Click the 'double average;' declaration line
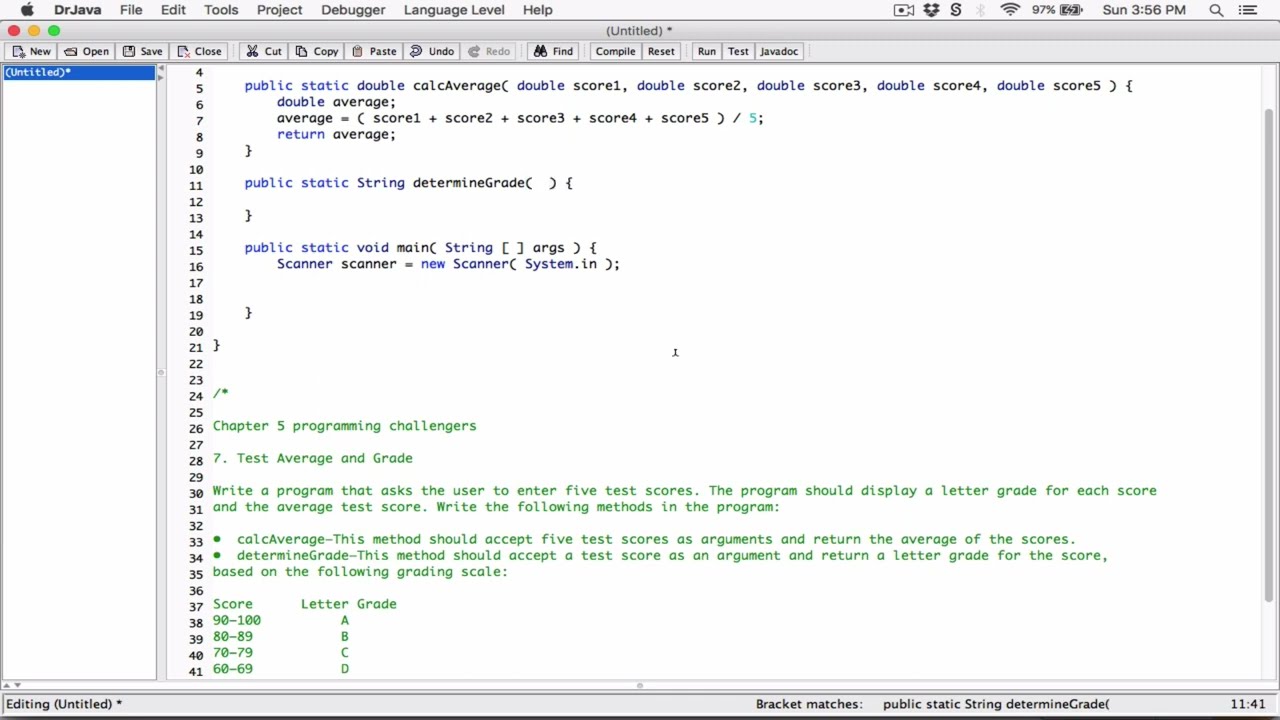Screen dimensions: 1280x720 [x=336, y=102]
